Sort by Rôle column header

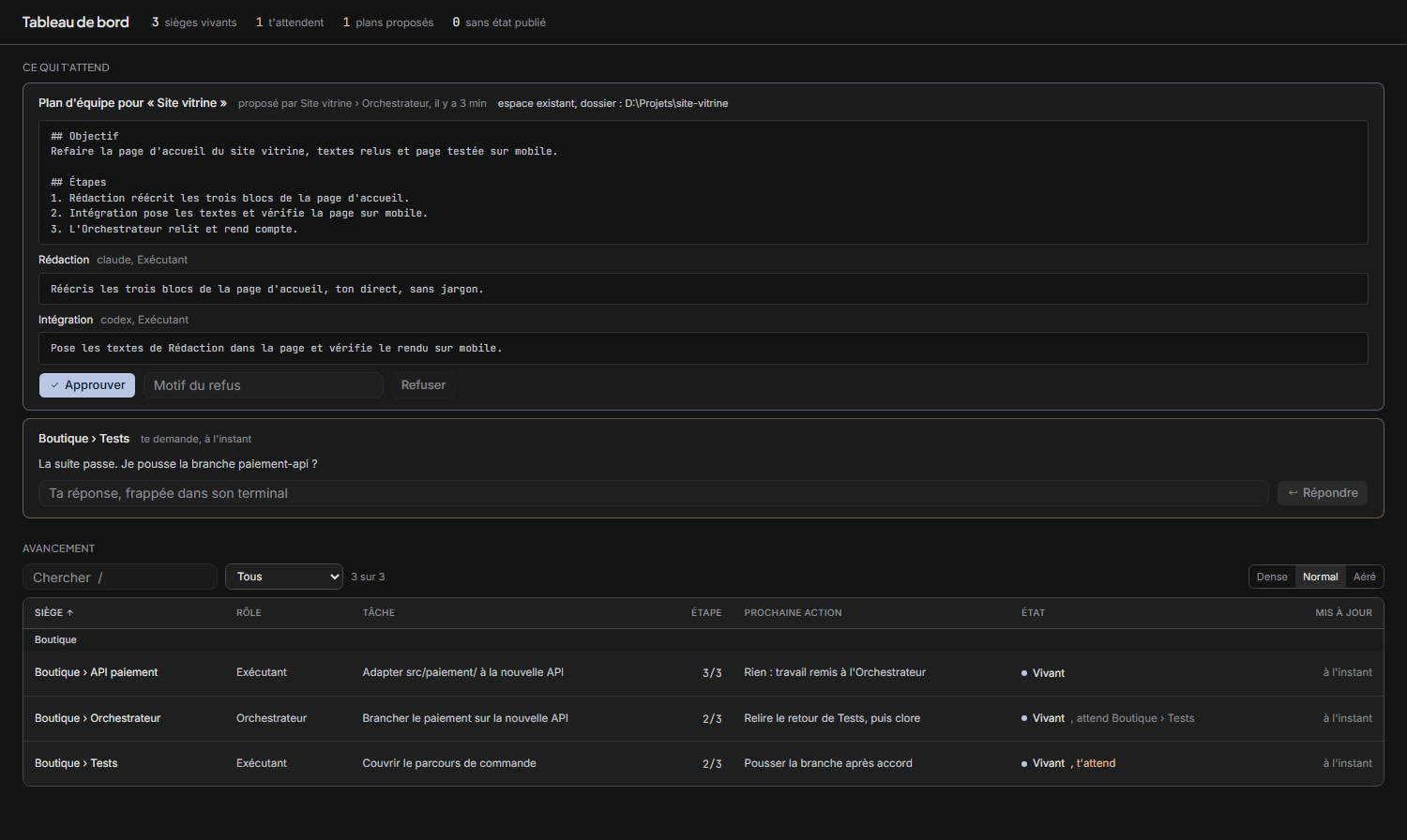[249, 612]
